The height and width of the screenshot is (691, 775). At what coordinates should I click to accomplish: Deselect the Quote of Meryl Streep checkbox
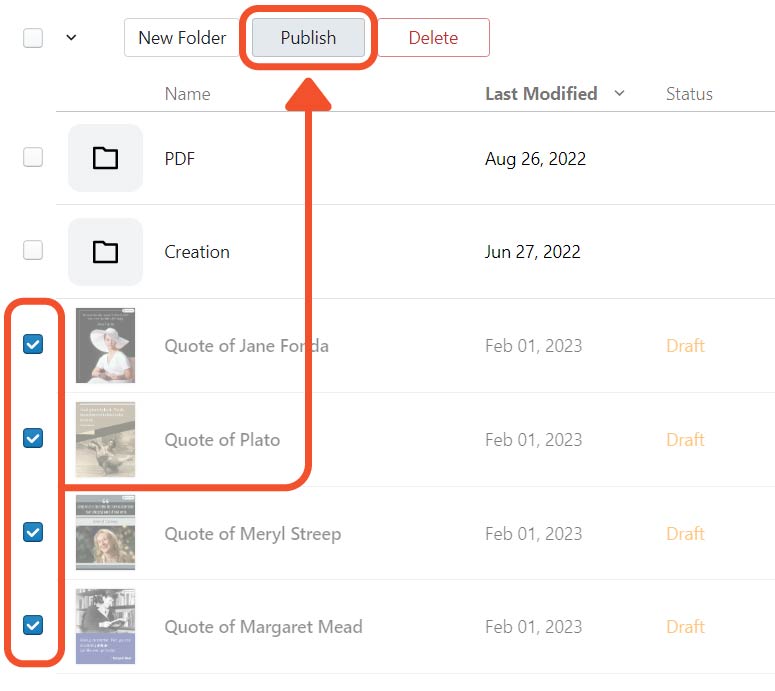pyautogui.click(x=33, y=532)
